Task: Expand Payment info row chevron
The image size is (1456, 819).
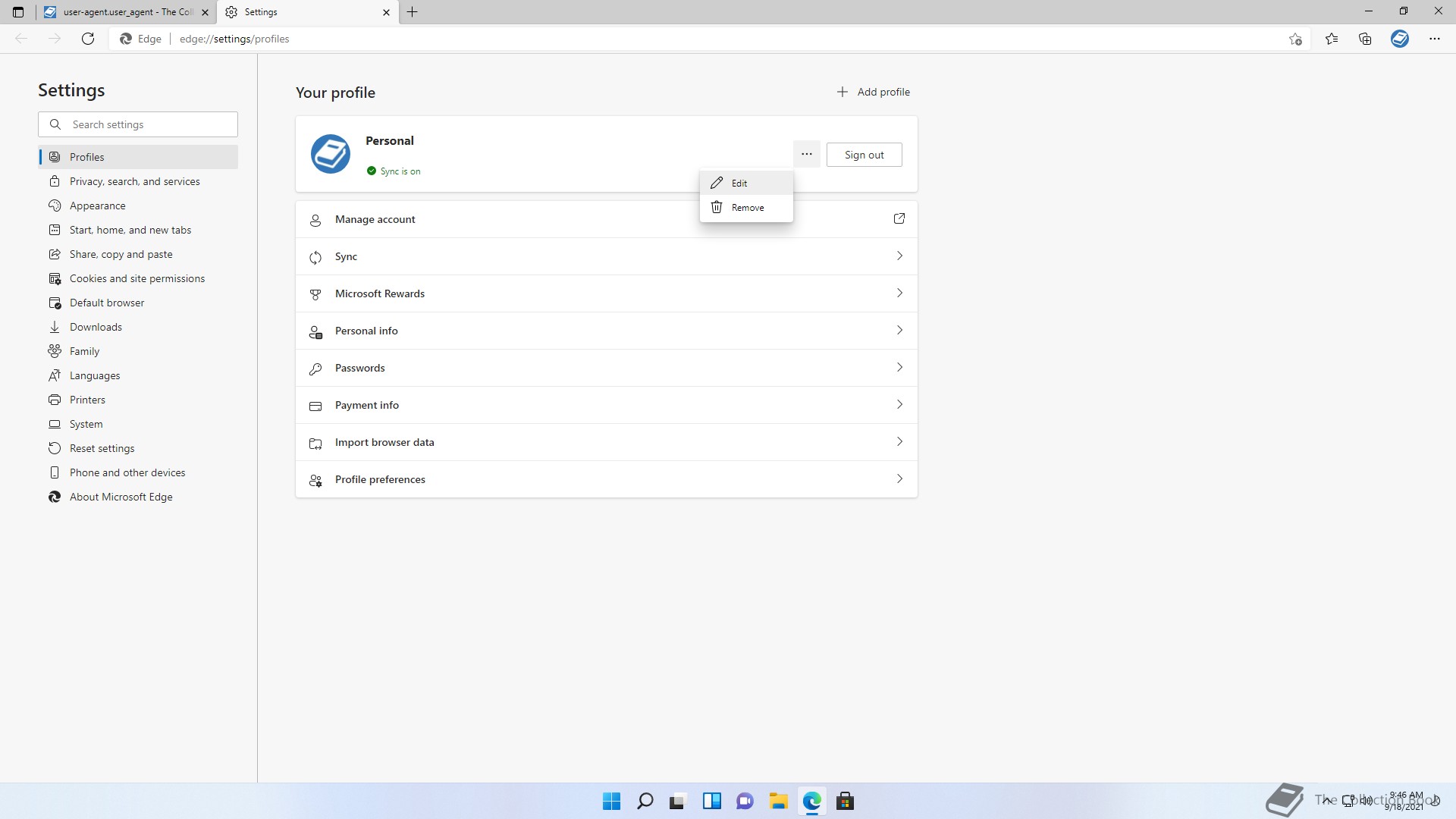Action: pyautogui.click(x=899, y=404)
